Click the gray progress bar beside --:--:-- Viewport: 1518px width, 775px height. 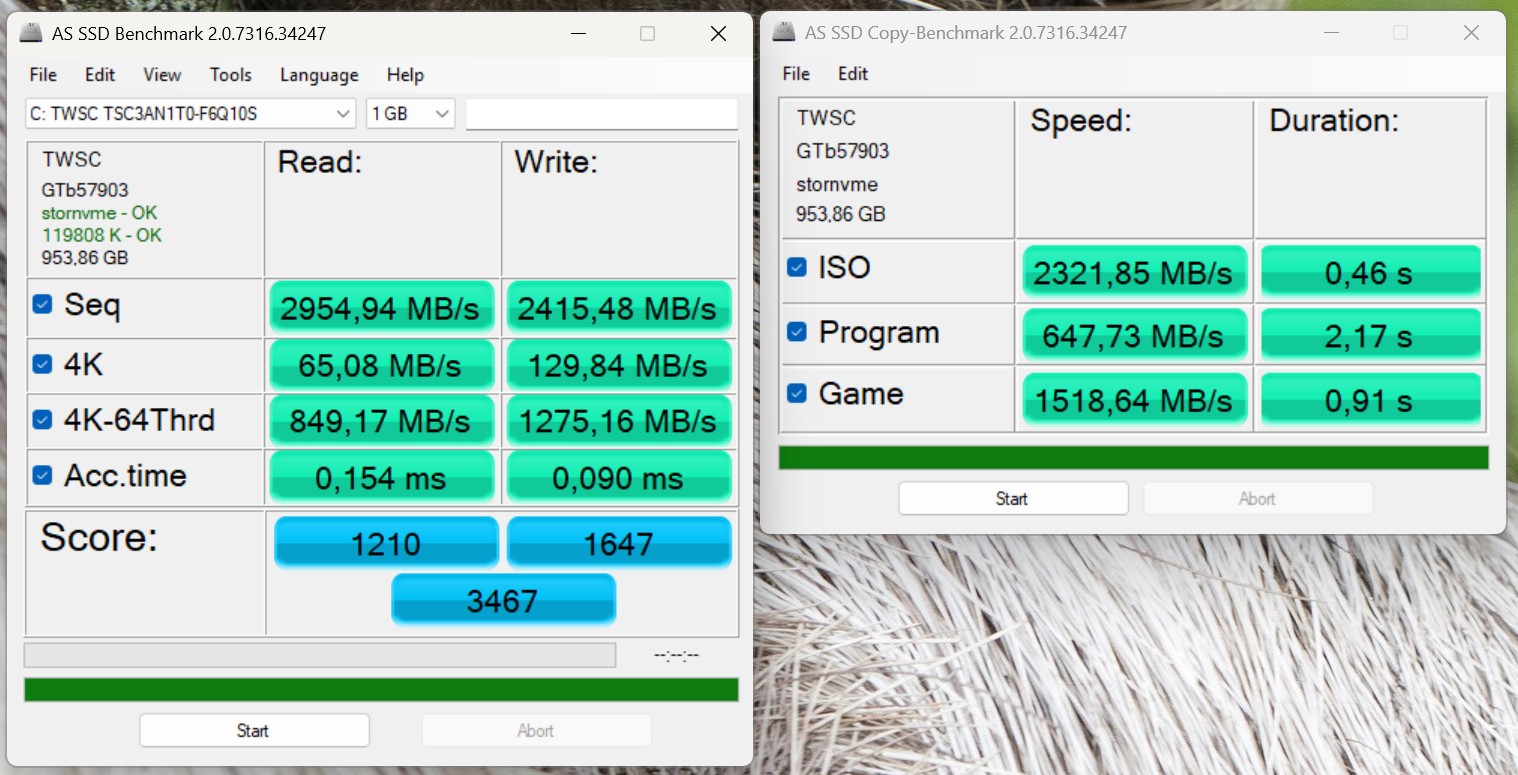pos(320,655)
